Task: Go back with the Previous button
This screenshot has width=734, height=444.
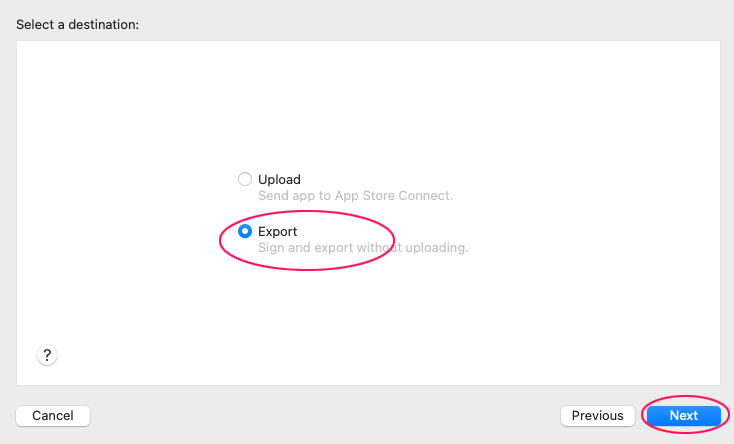Action: pos(597,415)
